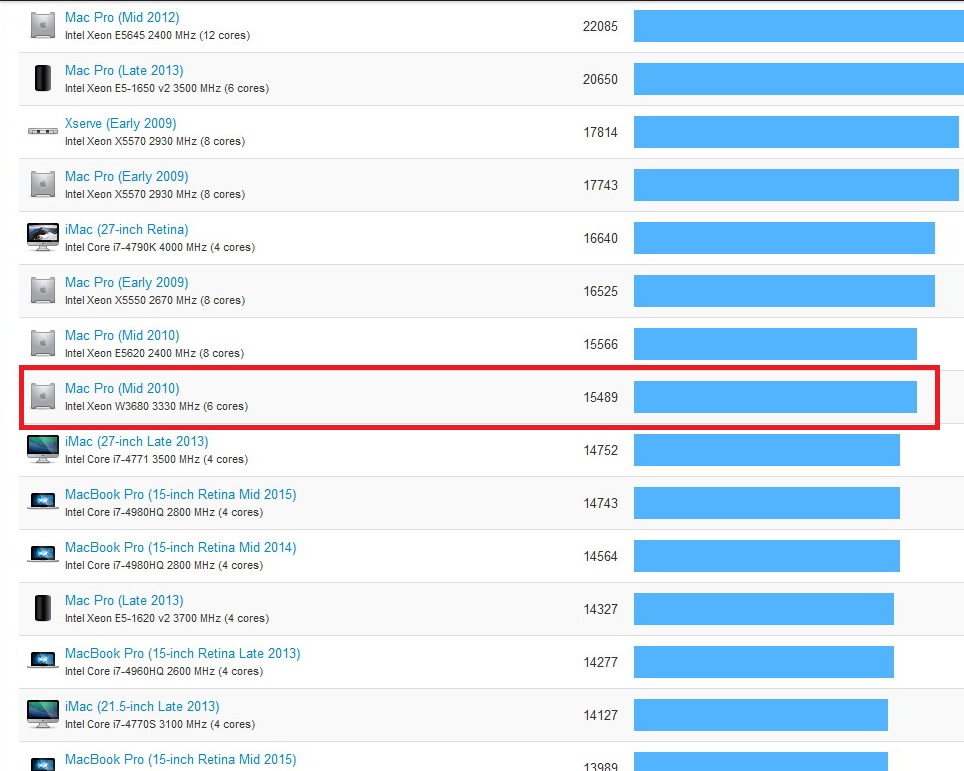Click the text Intel Xeon X5550 2670 MHz
964x771 pixels.
(x=131, y=300)
